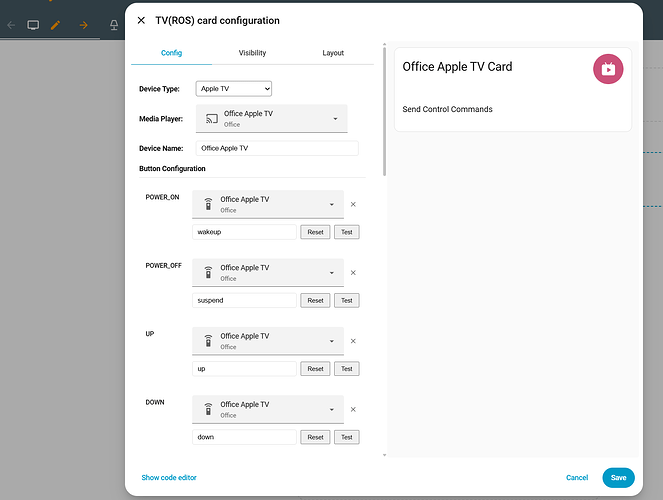The height and width of the screenshot is (500, 663).
Task: Clear the UP entity with the X
Action: pos(353,341)
